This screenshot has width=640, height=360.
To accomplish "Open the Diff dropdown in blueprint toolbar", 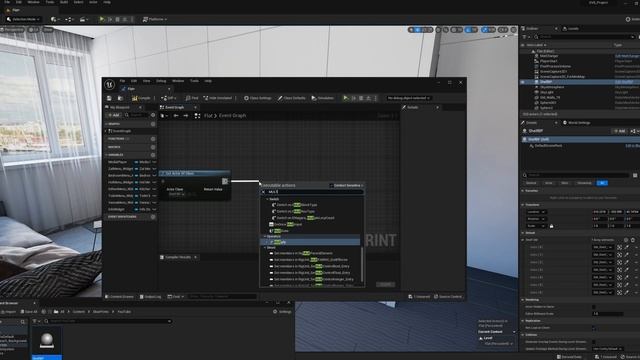I will pyautogui.click(x=168, y=98).
